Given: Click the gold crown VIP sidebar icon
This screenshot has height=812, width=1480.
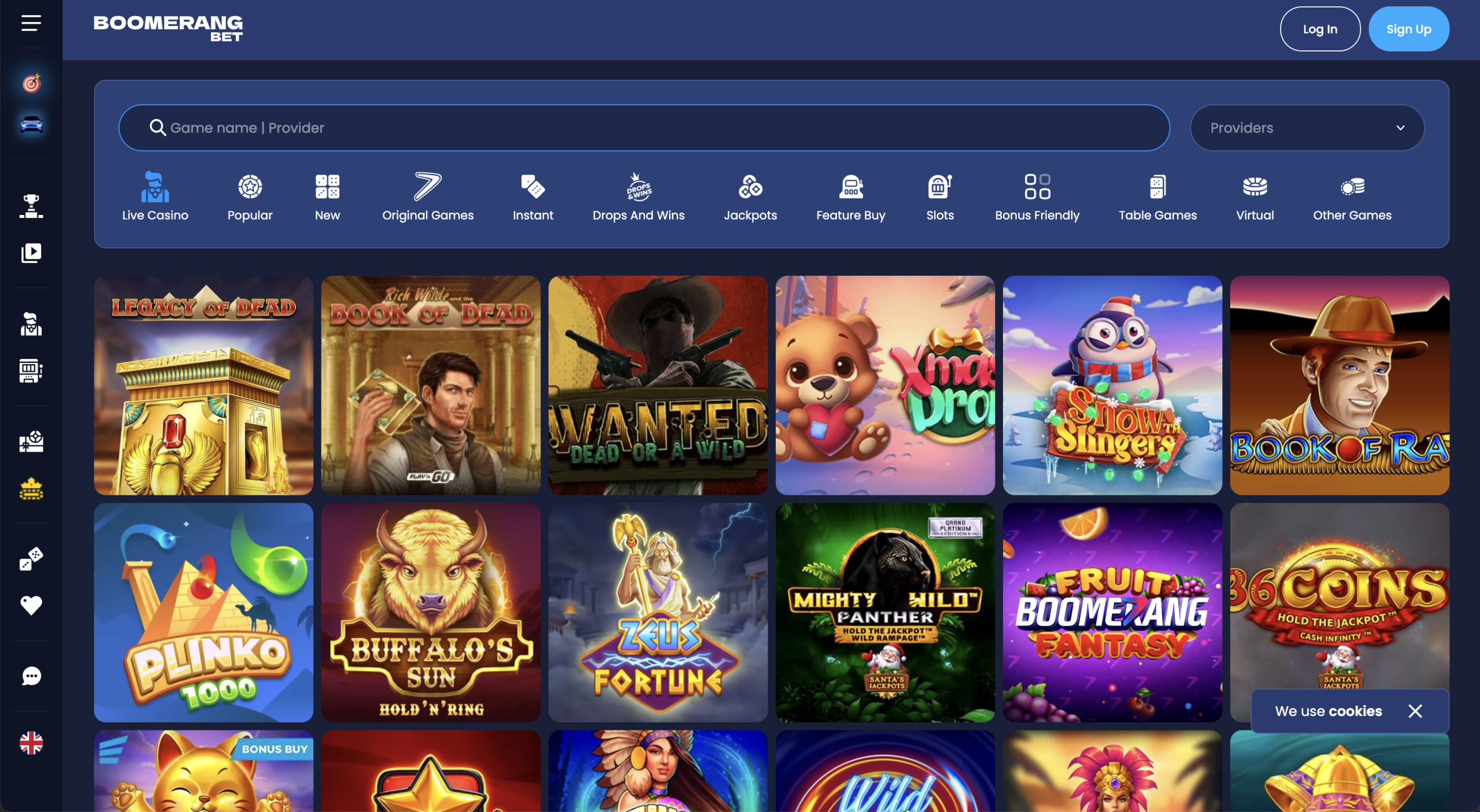Looking at the screenshot, I should point(31,488).
